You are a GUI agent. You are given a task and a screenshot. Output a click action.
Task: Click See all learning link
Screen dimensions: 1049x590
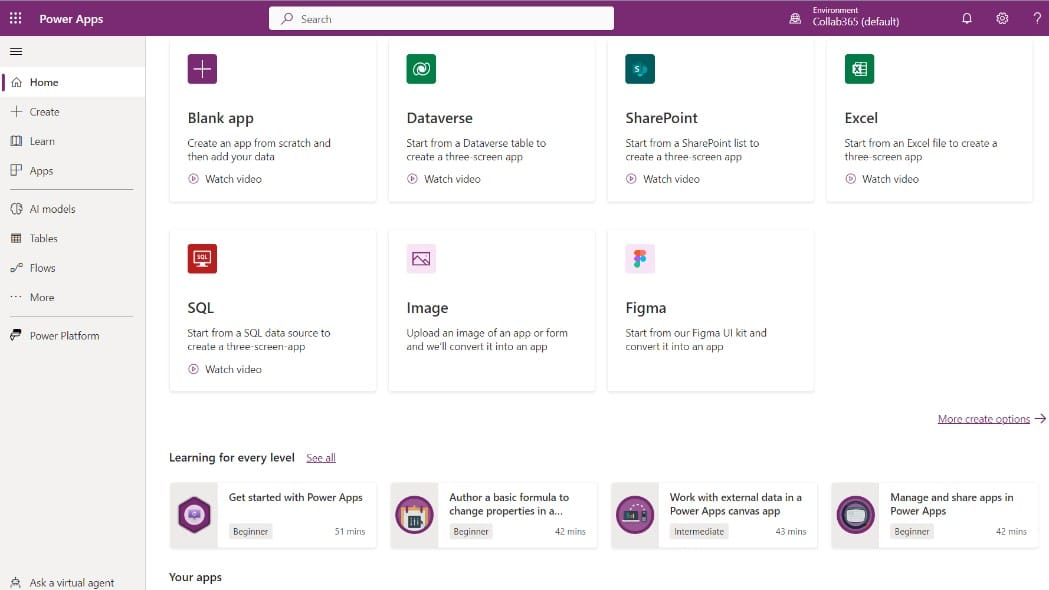321,458
